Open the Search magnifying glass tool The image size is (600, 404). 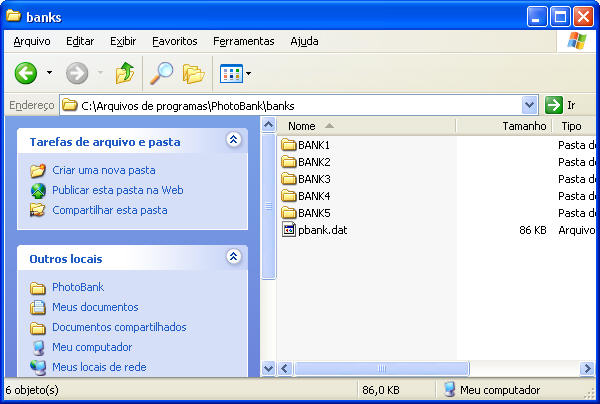161,73
